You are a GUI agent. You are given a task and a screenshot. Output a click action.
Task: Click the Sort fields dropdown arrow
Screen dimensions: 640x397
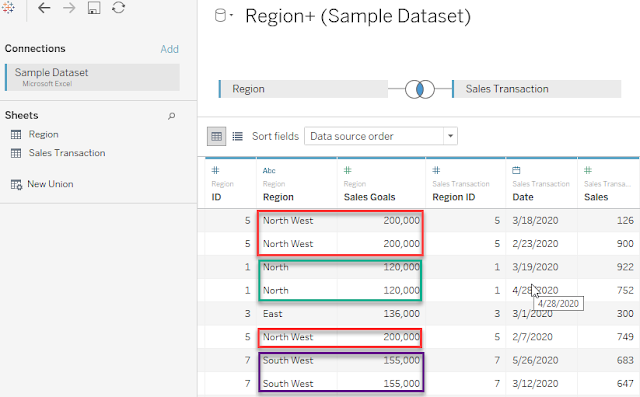click(451, 136)
